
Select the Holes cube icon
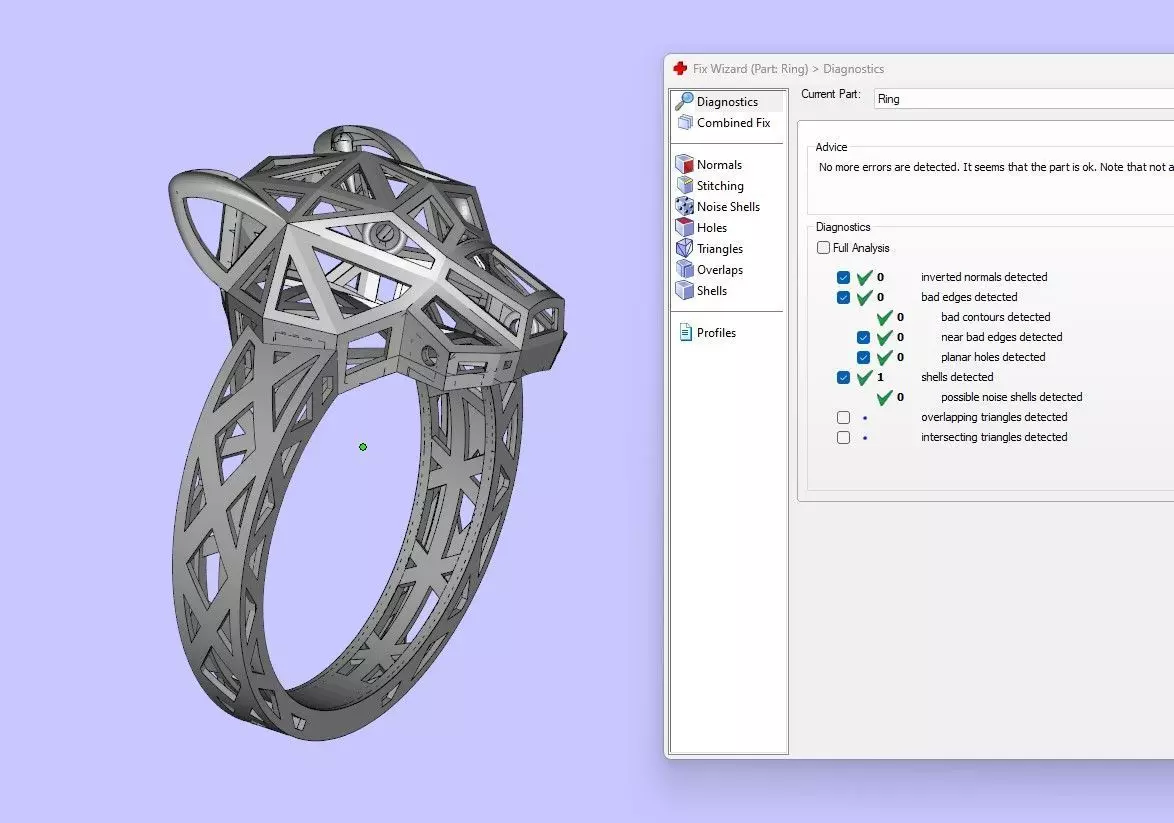684,227
